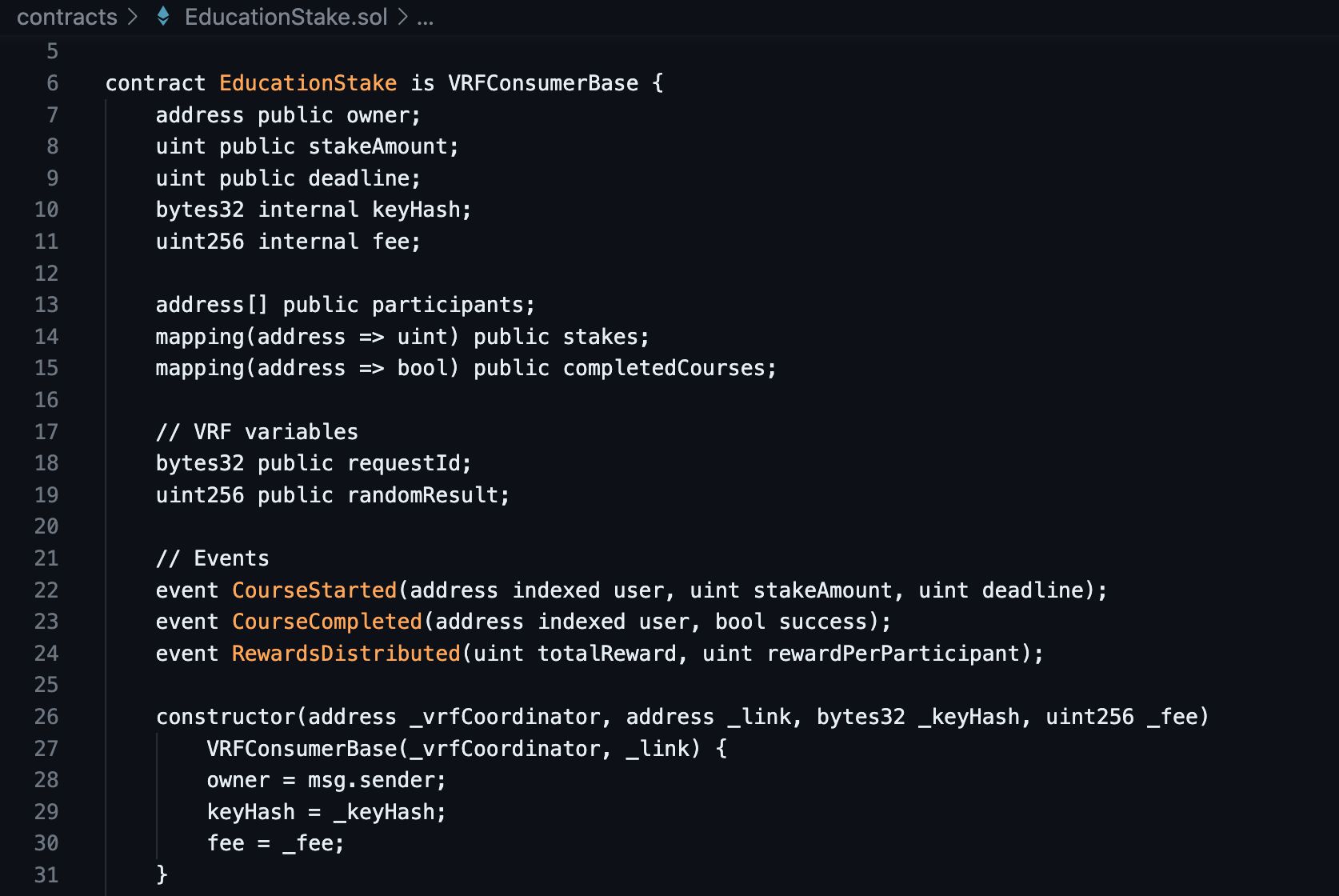Click line number 6 in gutter
Viewport: 1339px width, 896px height.
(x=53, y=83)
